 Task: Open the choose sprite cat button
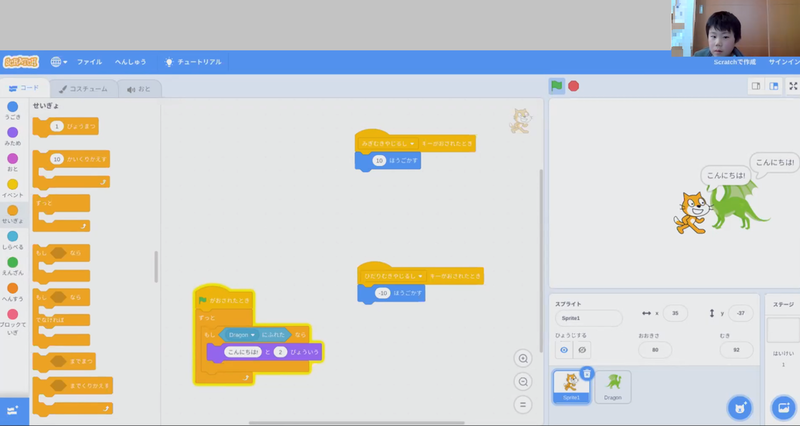click(738, 407)
